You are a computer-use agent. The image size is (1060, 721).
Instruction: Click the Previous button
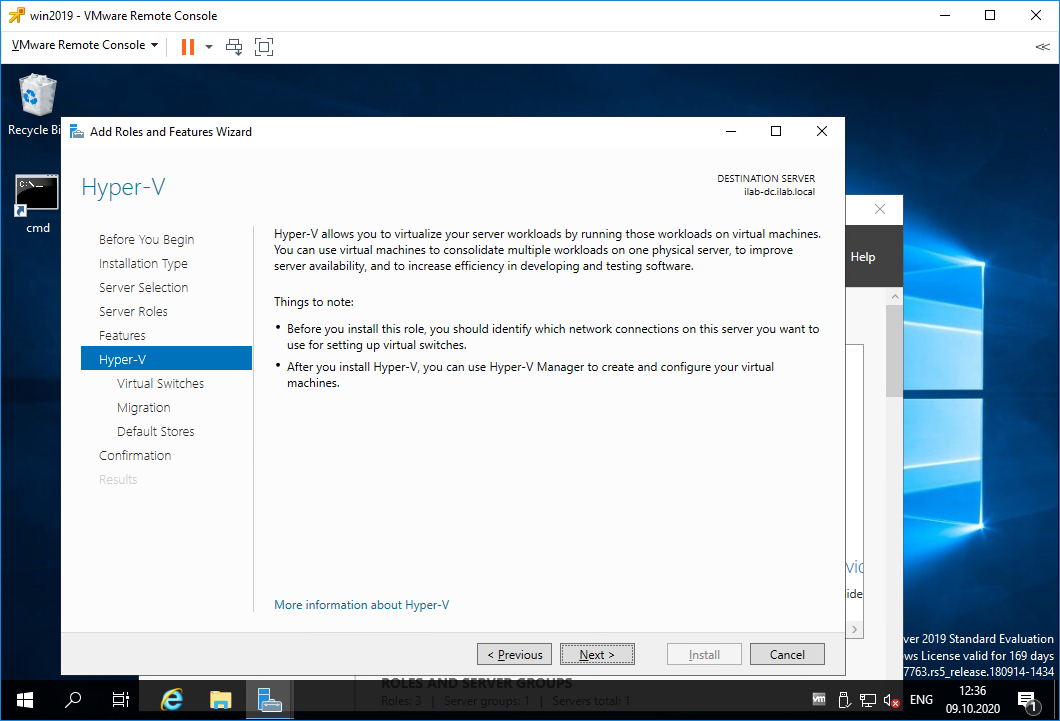(x=514, y=654)
